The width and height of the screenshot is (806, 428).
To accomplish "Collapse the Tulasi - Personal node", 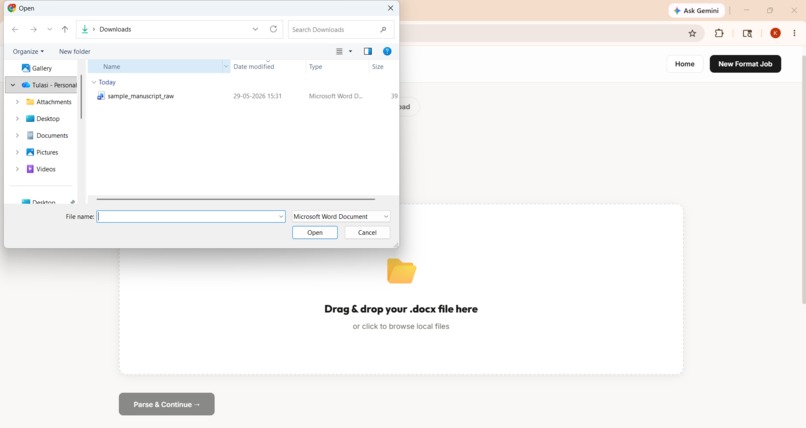I will tap(13, 85).
